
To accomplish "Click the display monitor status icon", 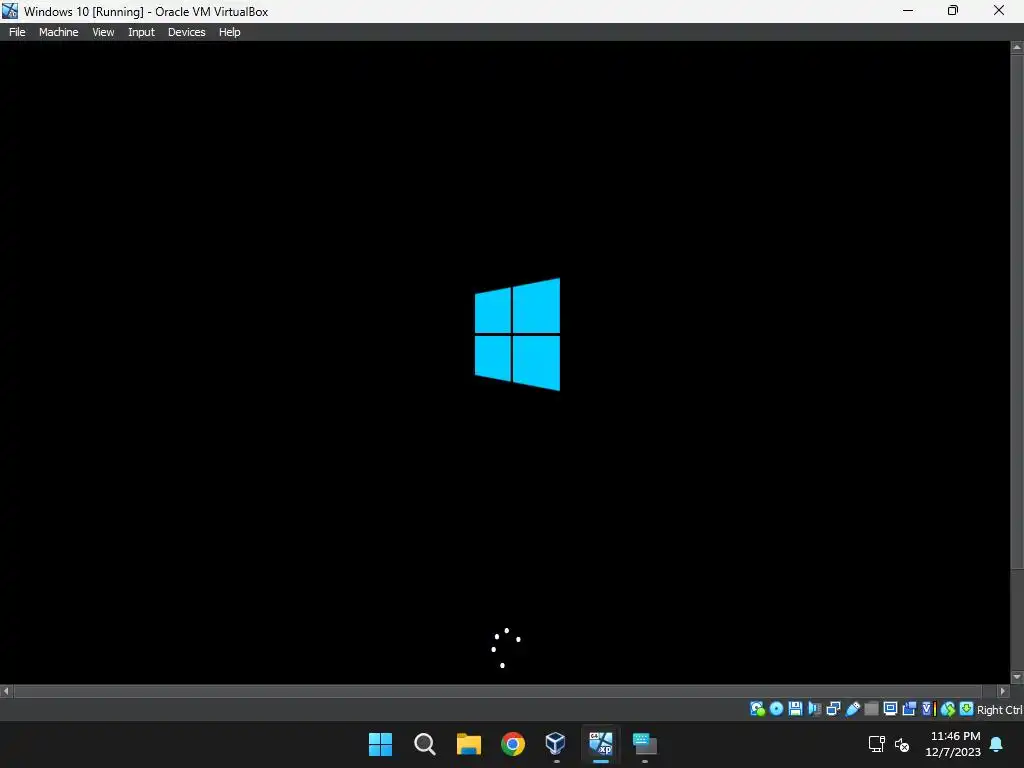I will click(x=890, y=709).
